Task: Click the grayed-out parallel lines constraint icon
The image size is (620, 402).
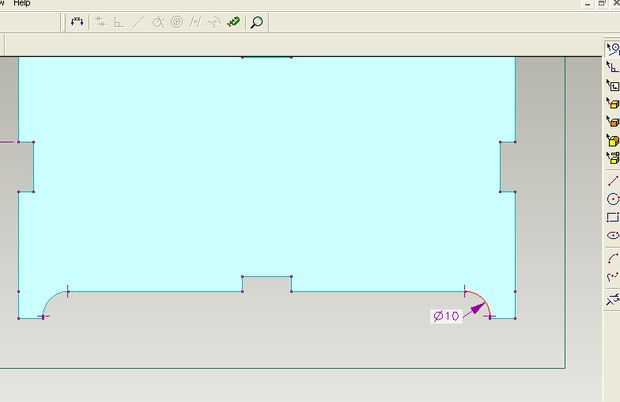Action: point(195,22)
